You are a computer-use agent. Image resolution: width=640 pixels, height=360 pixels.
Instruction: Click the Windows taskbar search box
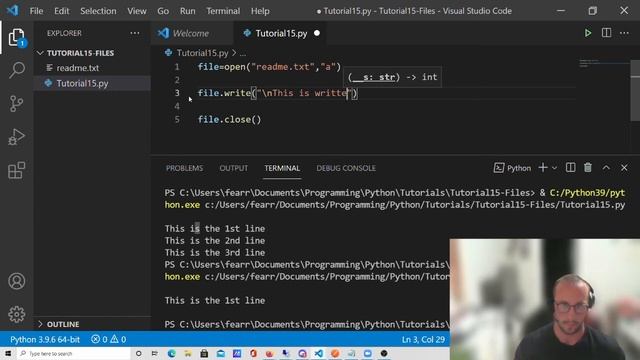(73, 353)
